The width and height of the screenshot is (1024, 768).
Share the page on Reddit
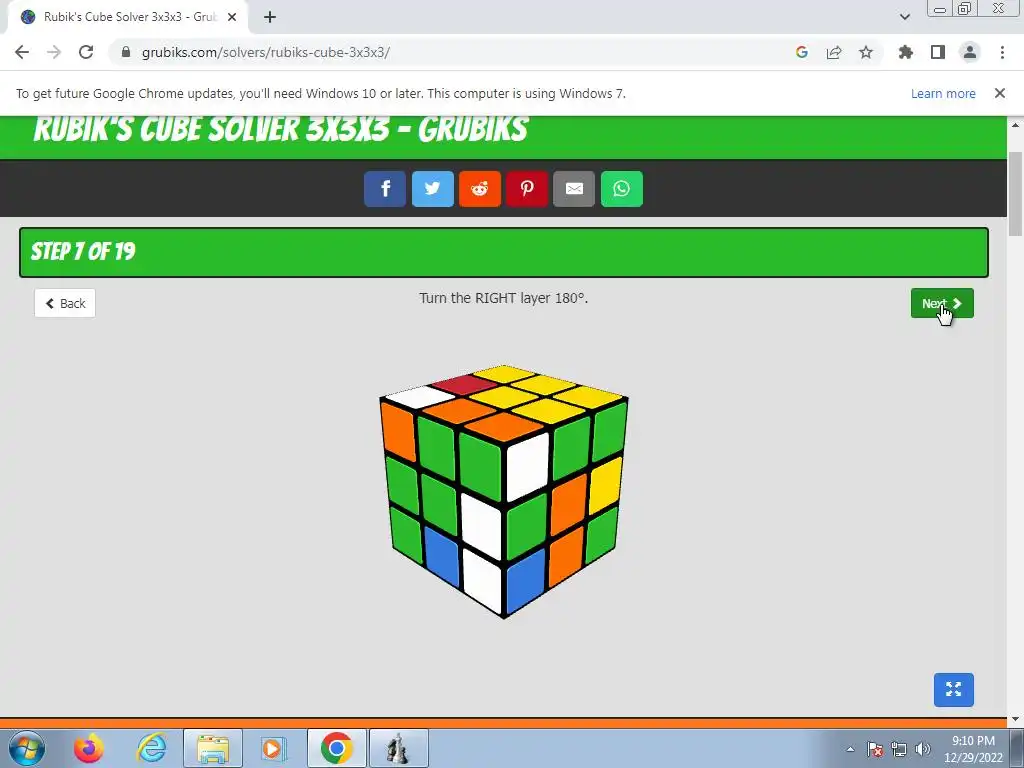click(480, 189)
